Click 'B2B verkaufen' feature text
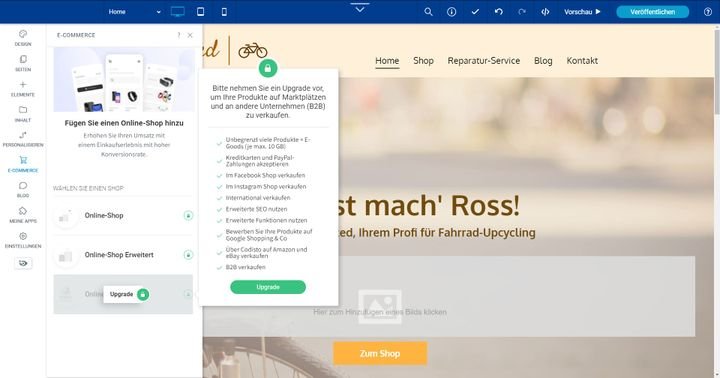The image size is (720, 378). [x=246, y=267]
